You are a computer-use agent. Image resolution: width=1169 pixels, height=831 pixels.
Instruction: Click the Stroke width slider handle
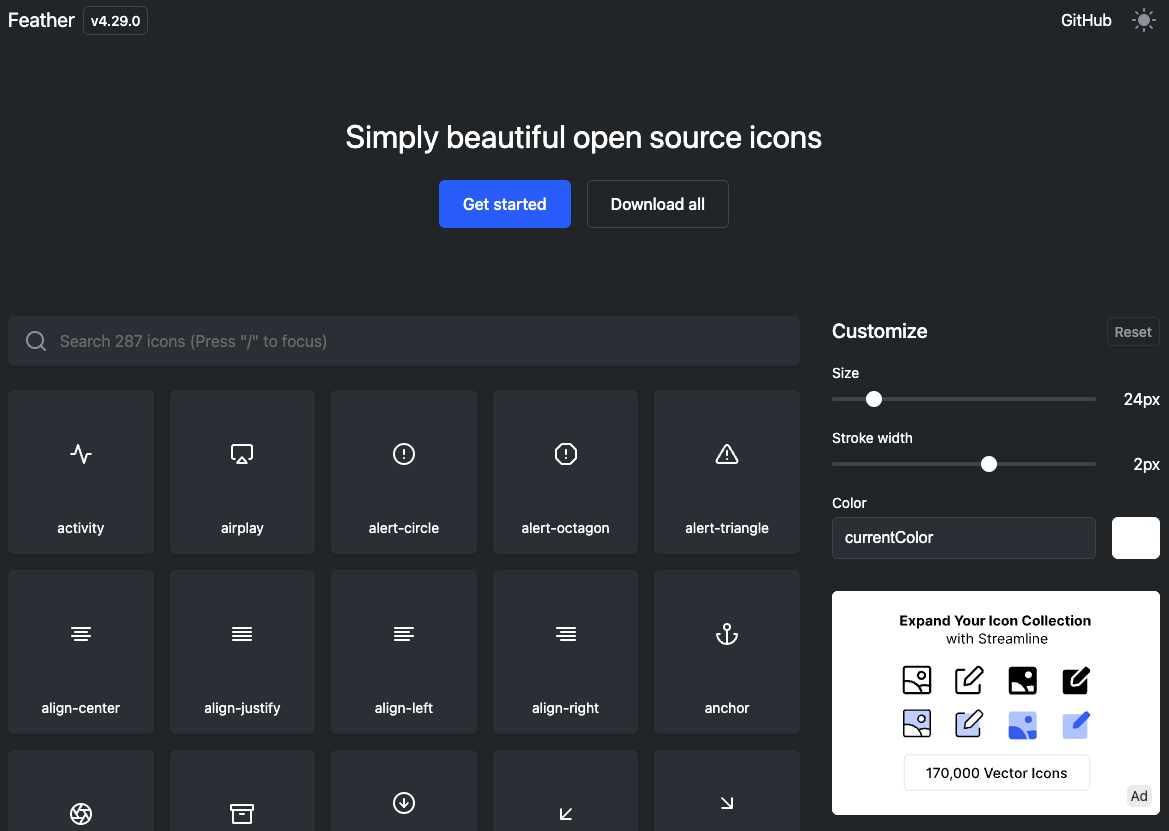(x=989, y=464)
